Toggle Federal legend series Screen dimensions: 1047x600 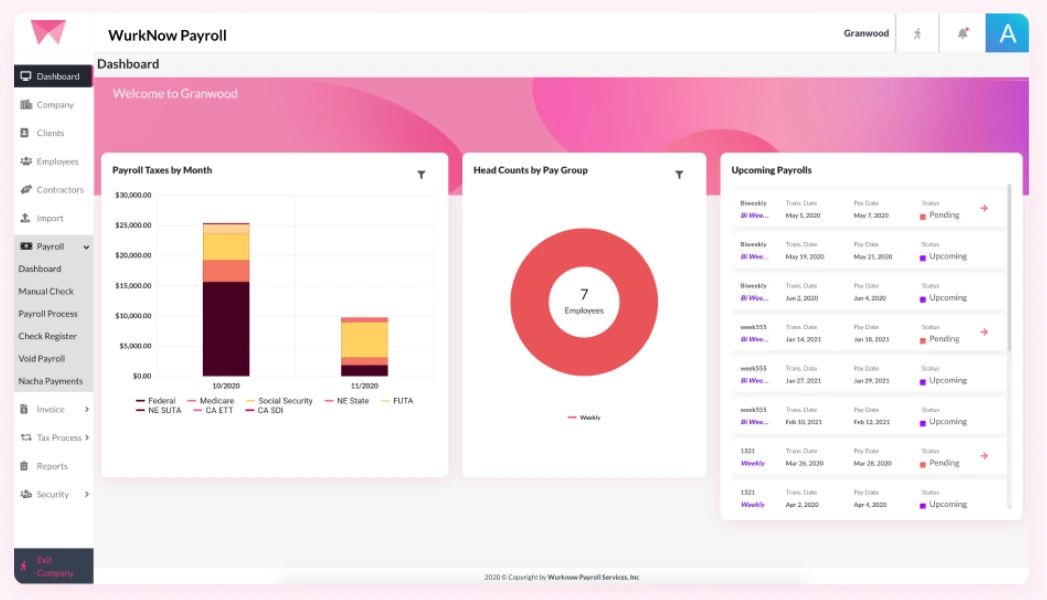[156, 401]
